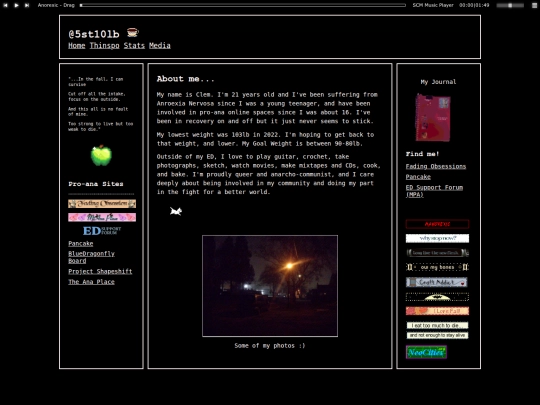Open the Thinspo nav link

[x=104, y=45]
